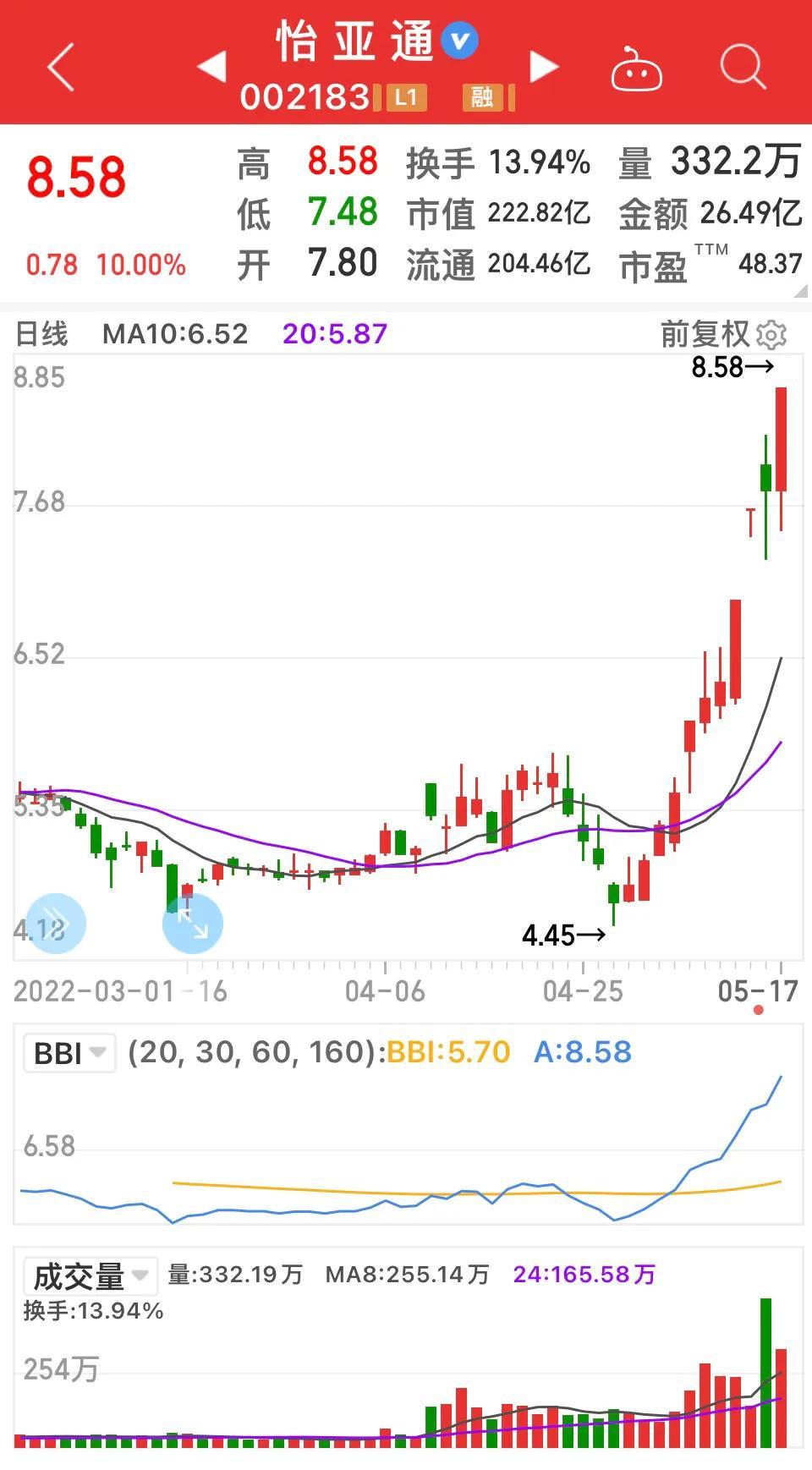
Task: Tap the 4.45 low price annotation
Action: pos(563,935)
